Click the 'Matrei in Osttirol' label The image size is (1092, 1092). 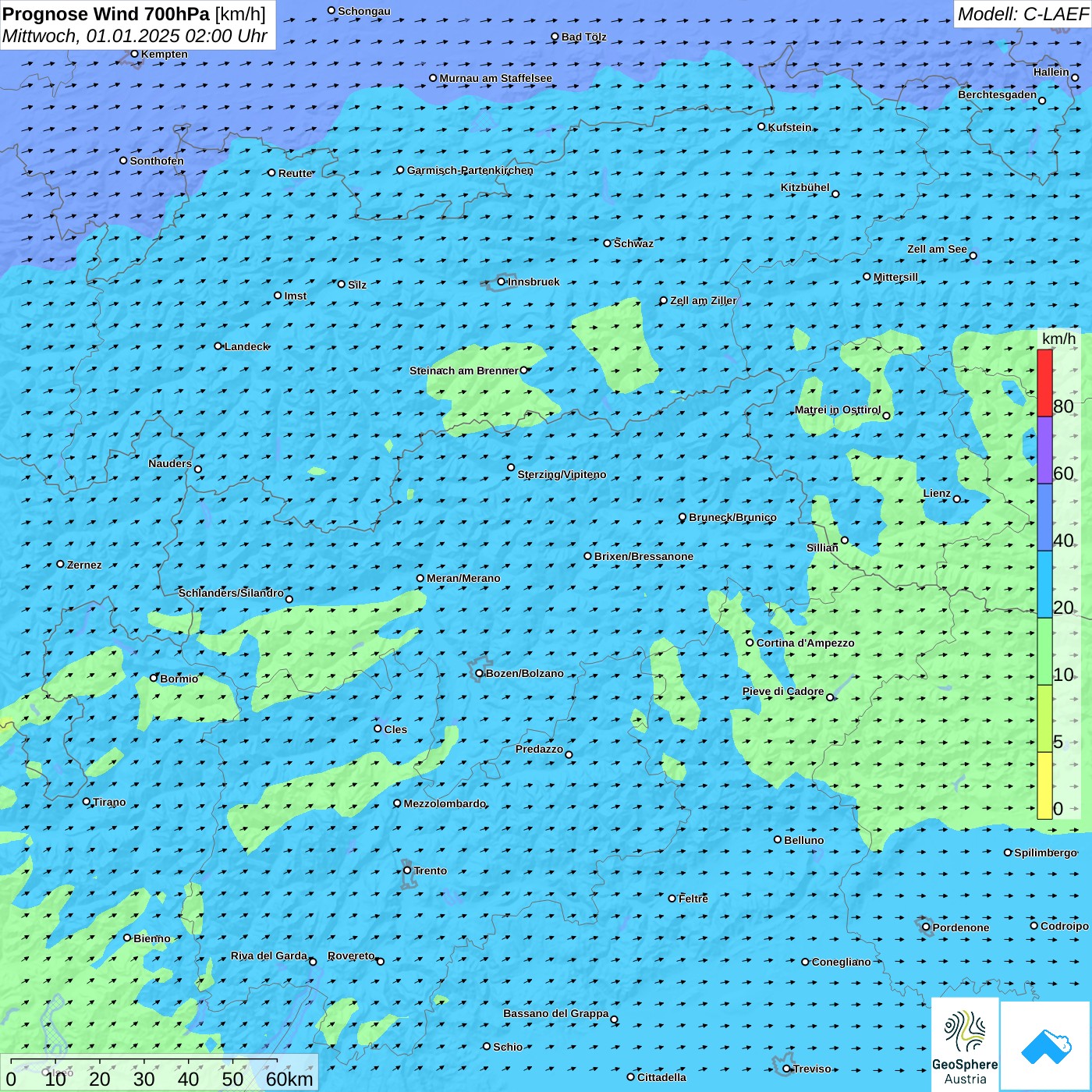click(838, 409)
